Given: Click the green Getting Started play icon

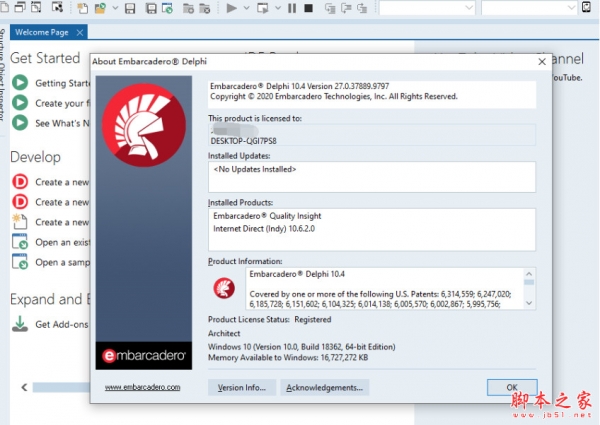Looking at the screenshot, I should (20, 83).
